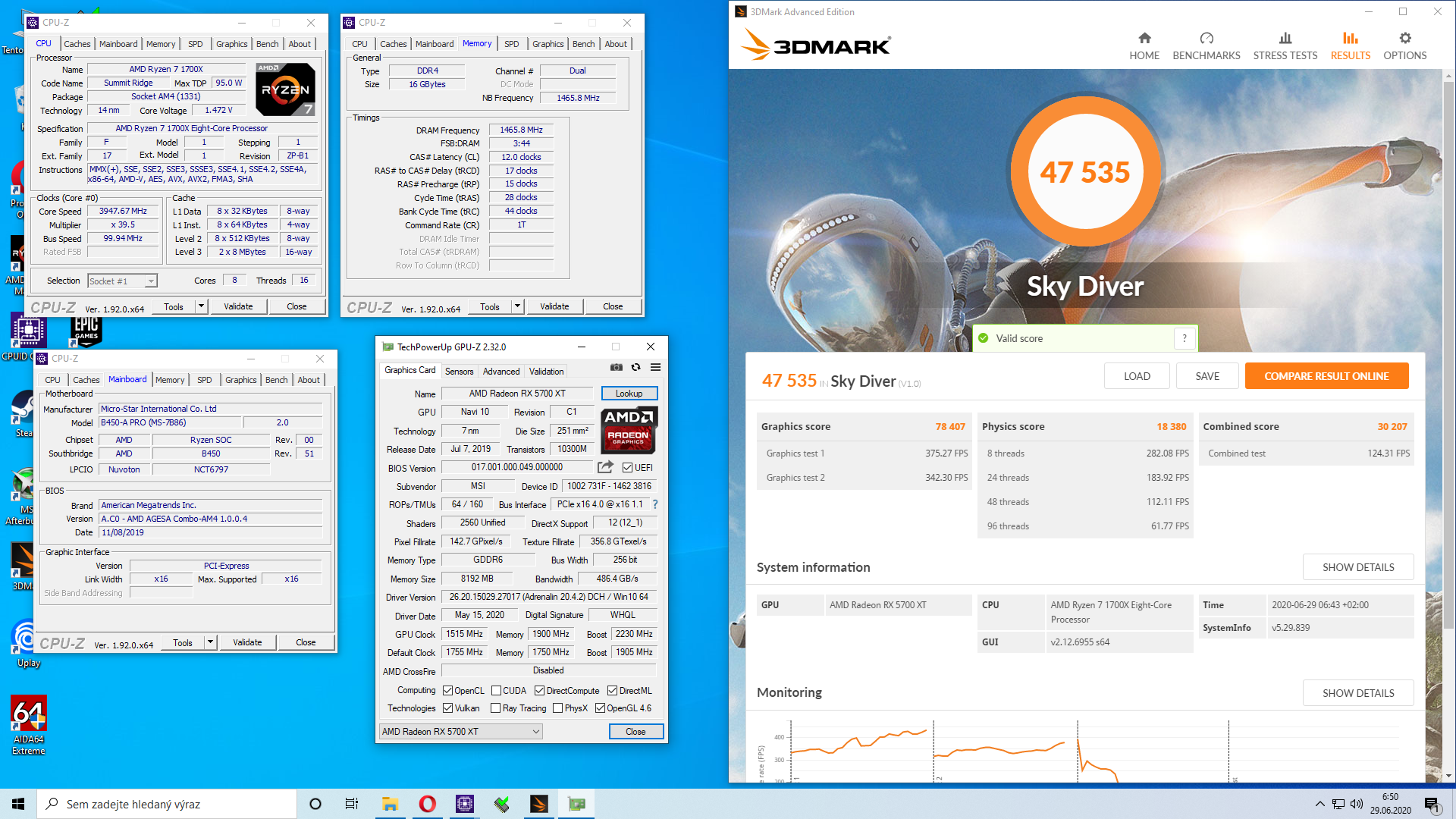Switch to Advanced tab in GPU-Z
This screenshot has height=819, width=1456.
501,372
